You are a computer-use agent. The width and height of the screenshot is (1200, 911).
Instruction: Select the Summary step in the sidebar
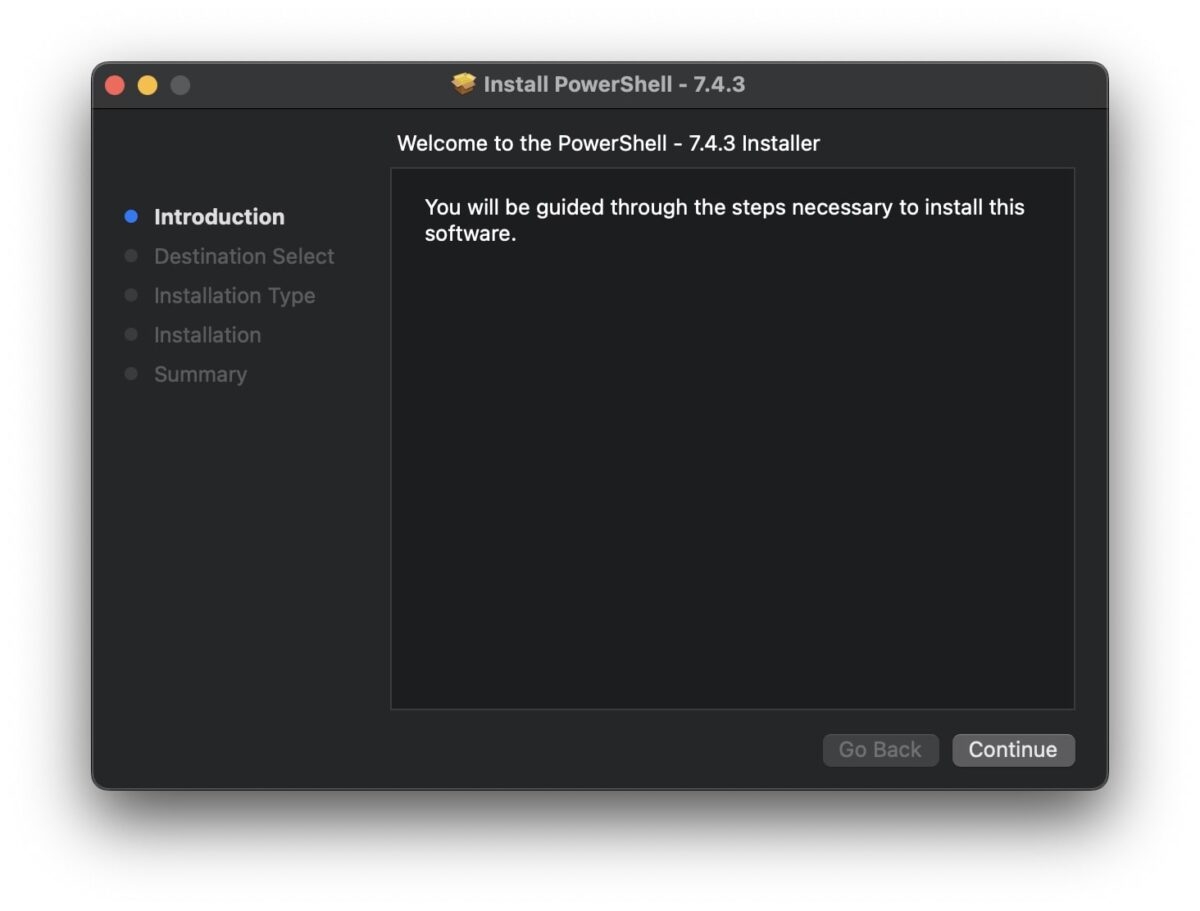[200, 374]
